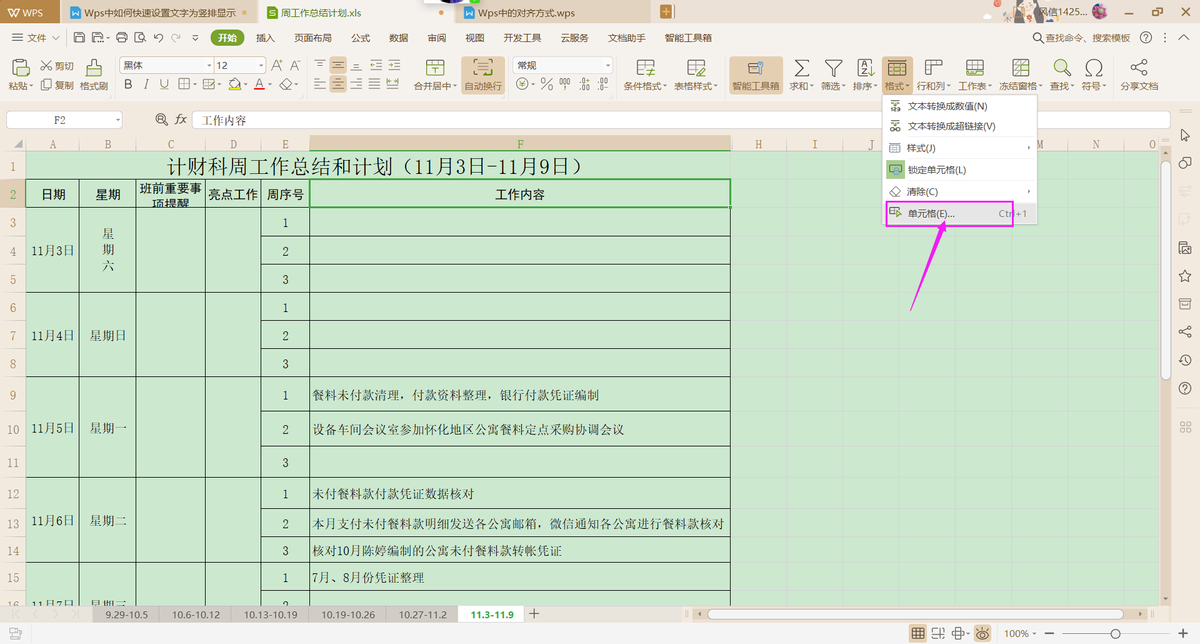Toggle normal grid view in status bar
The image size is (1200, 644).
918,633
